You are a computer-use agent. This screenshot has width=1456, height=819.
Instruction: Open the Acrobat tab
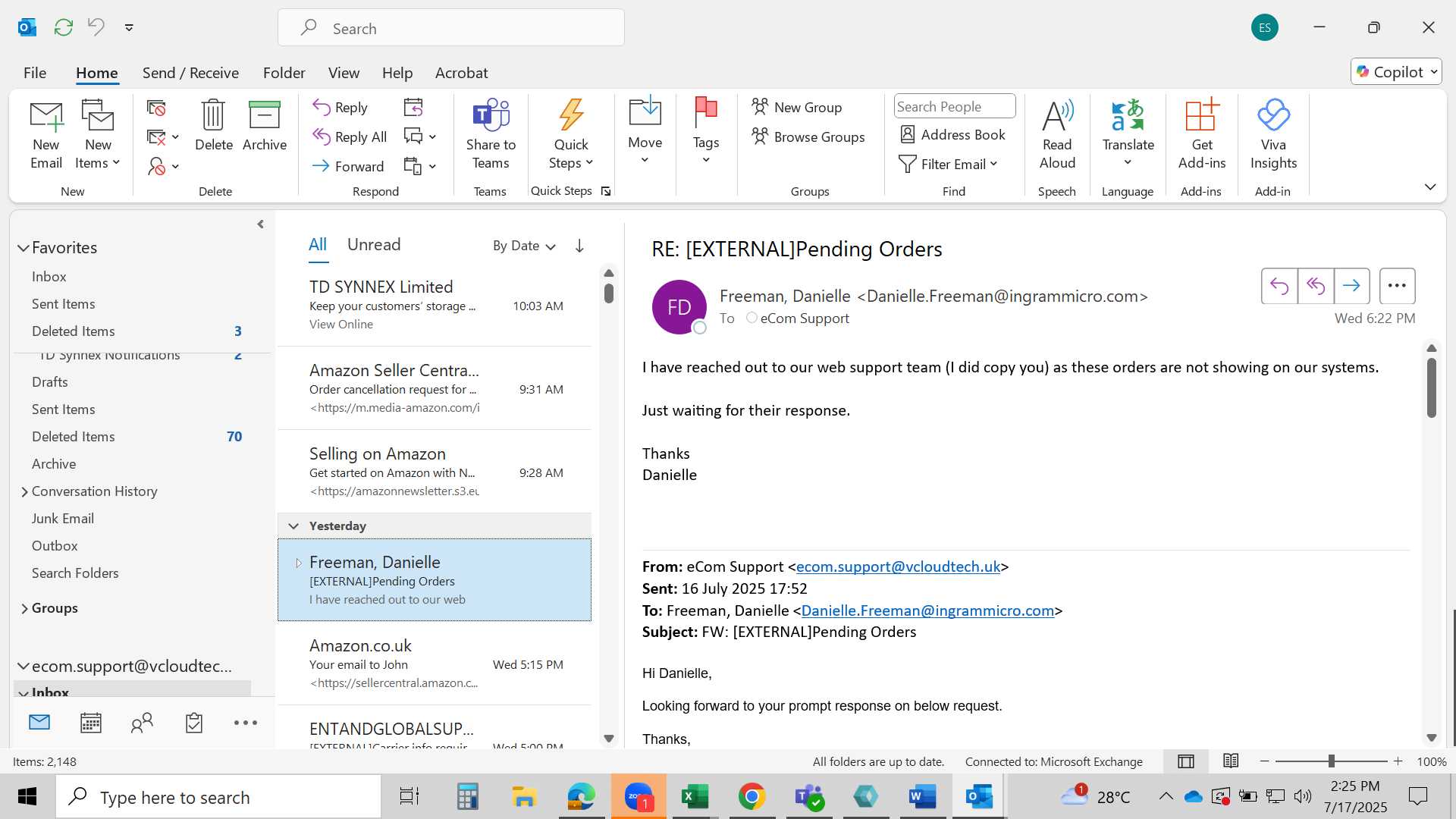click(461, 73)
